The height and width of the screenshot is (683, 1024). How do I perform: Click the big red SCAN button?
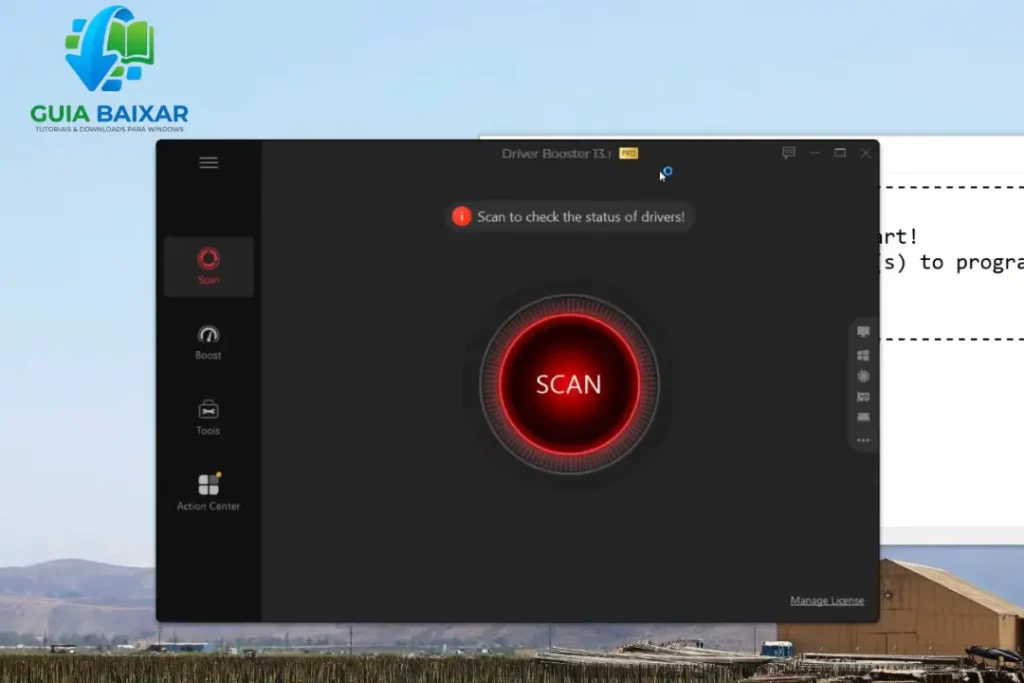coord(569,385)
